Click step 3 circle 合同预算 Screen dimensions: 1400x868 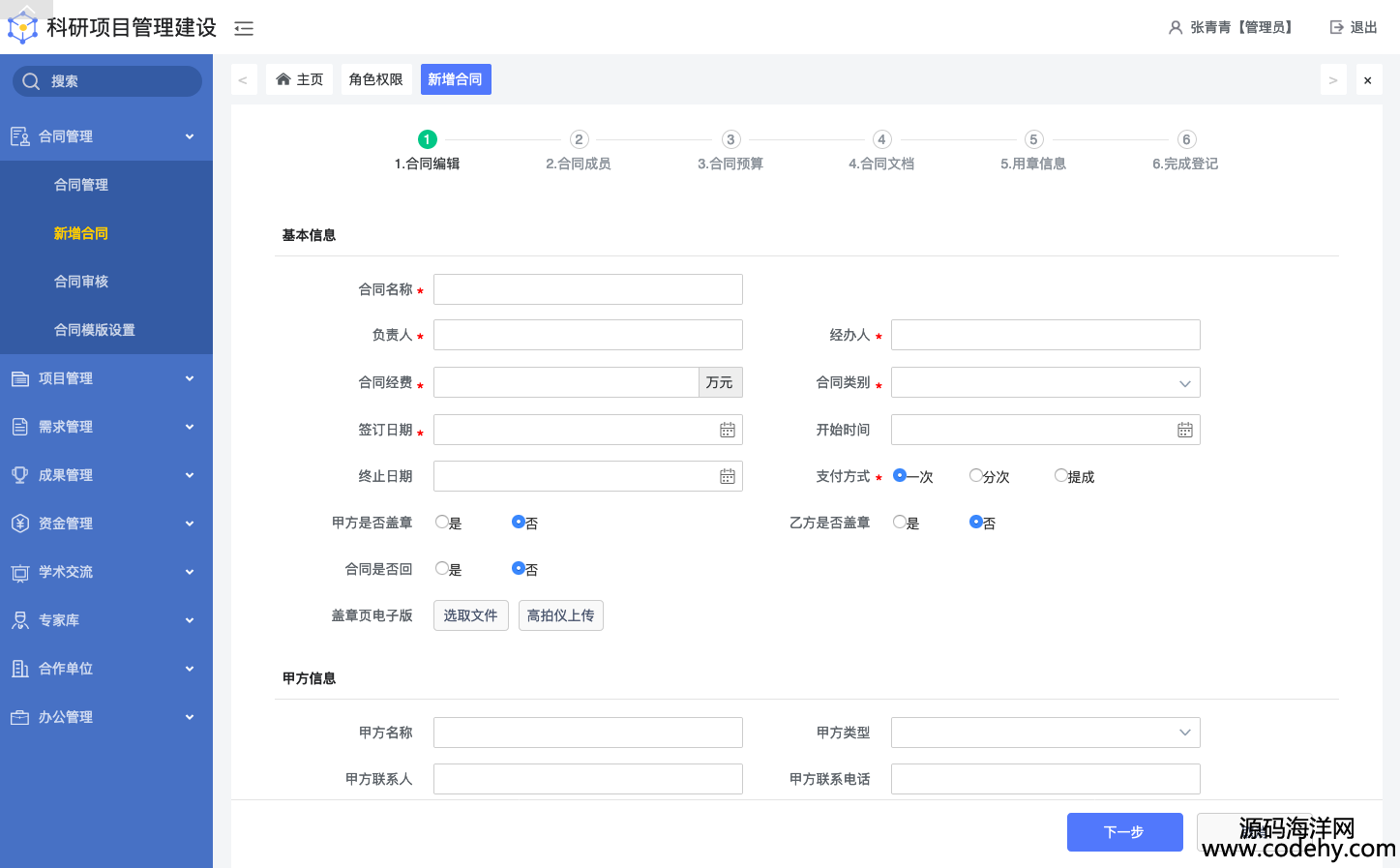(x=730, y=139)
